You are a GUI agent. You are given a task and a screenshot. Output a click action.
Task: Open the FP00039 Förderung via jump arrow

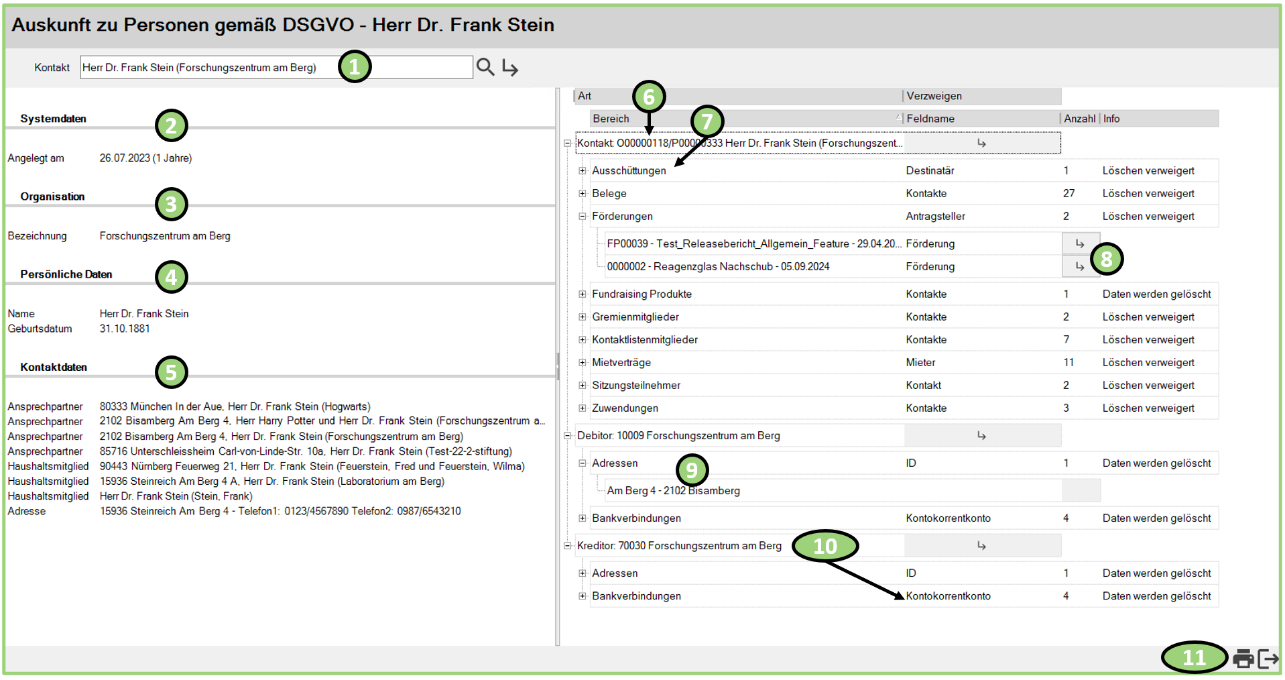point(1080,243)
